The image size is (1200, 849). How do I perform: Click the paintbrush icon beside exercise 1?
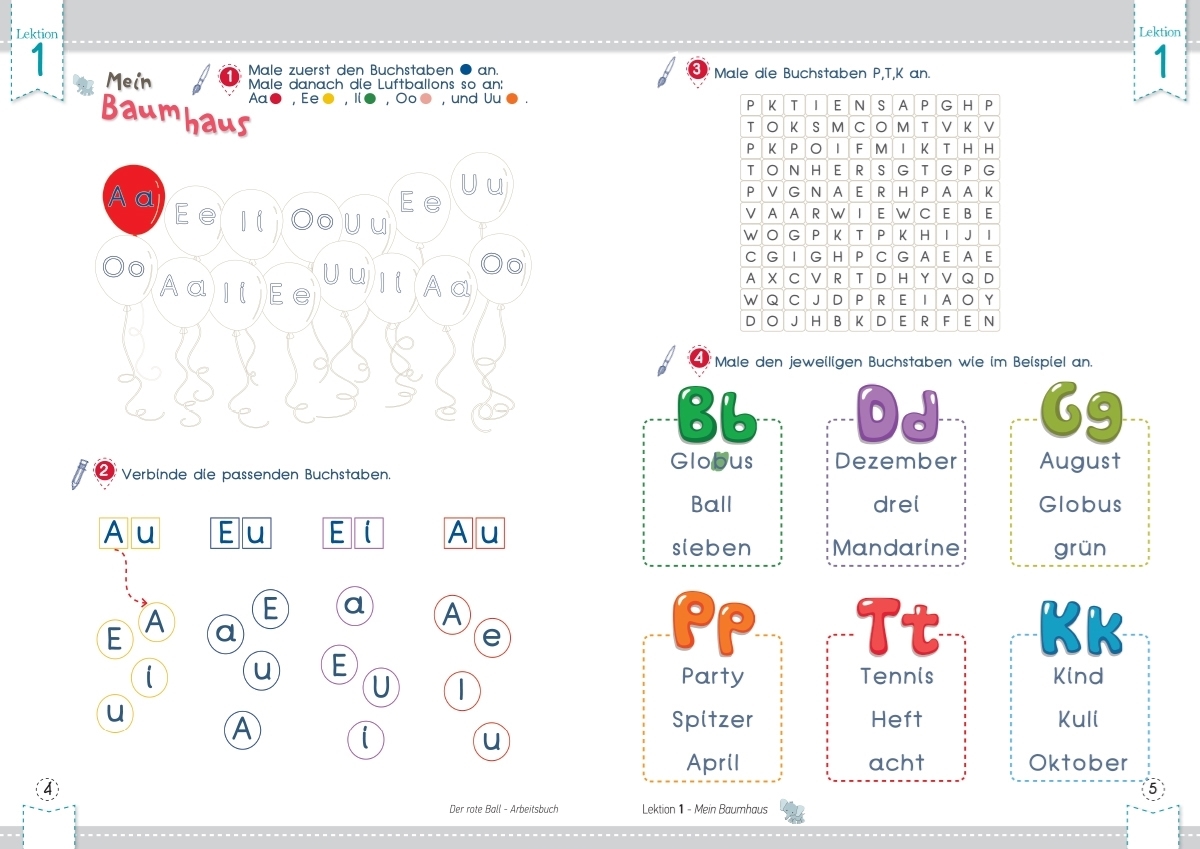coord(201,80)
